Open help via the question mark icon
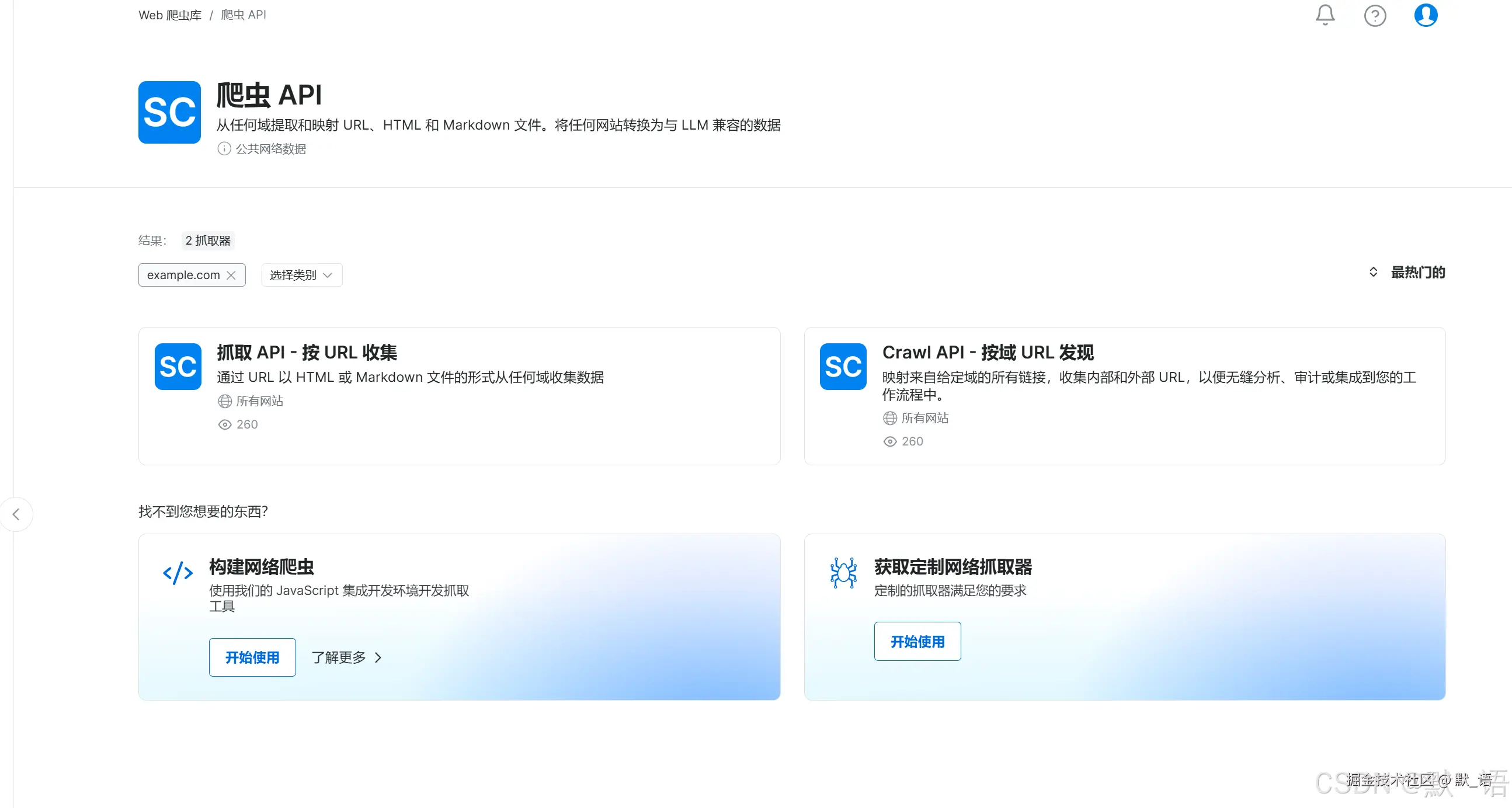The width and height of the screenshot is (1512, 808). pyautogui.click(x=1375, y=15)
